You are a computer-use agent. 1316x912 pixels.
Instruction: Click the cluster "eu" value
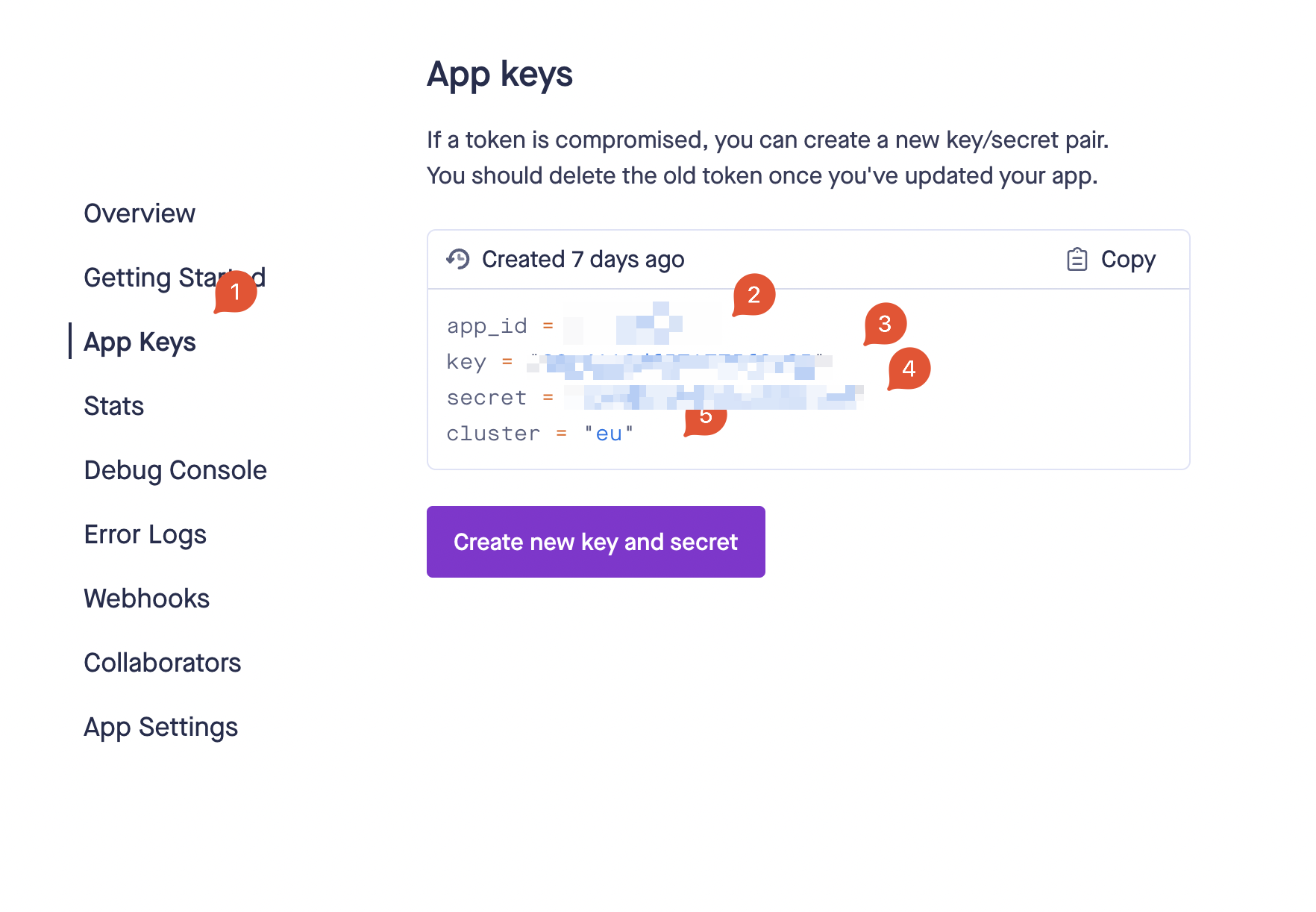coord(609,434)
